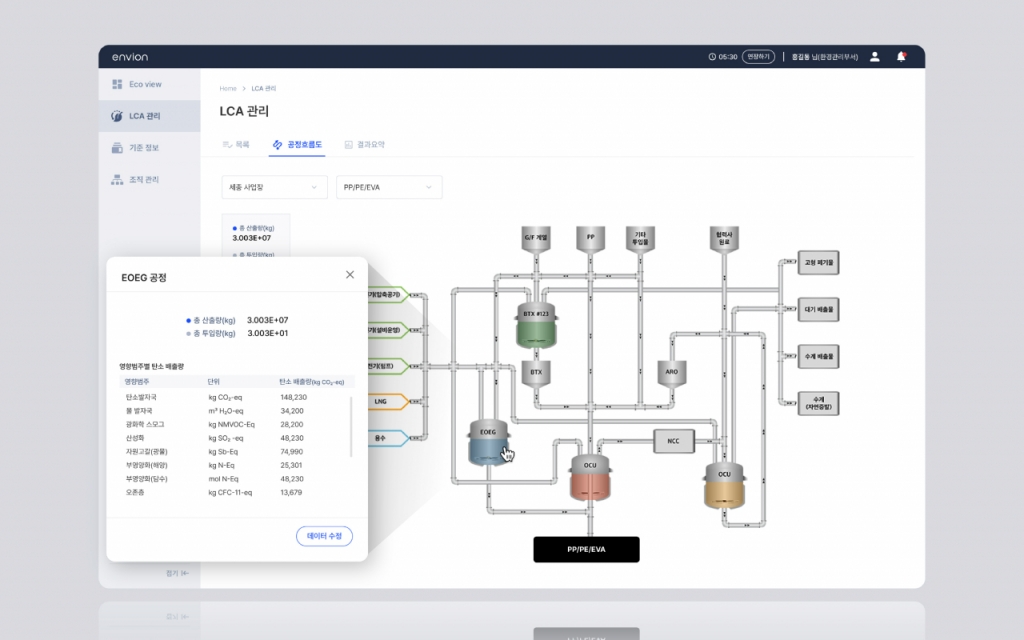Open the 결과요약 tab
Viewport: 1024px width, 640px height.
[x=364, y=145]
